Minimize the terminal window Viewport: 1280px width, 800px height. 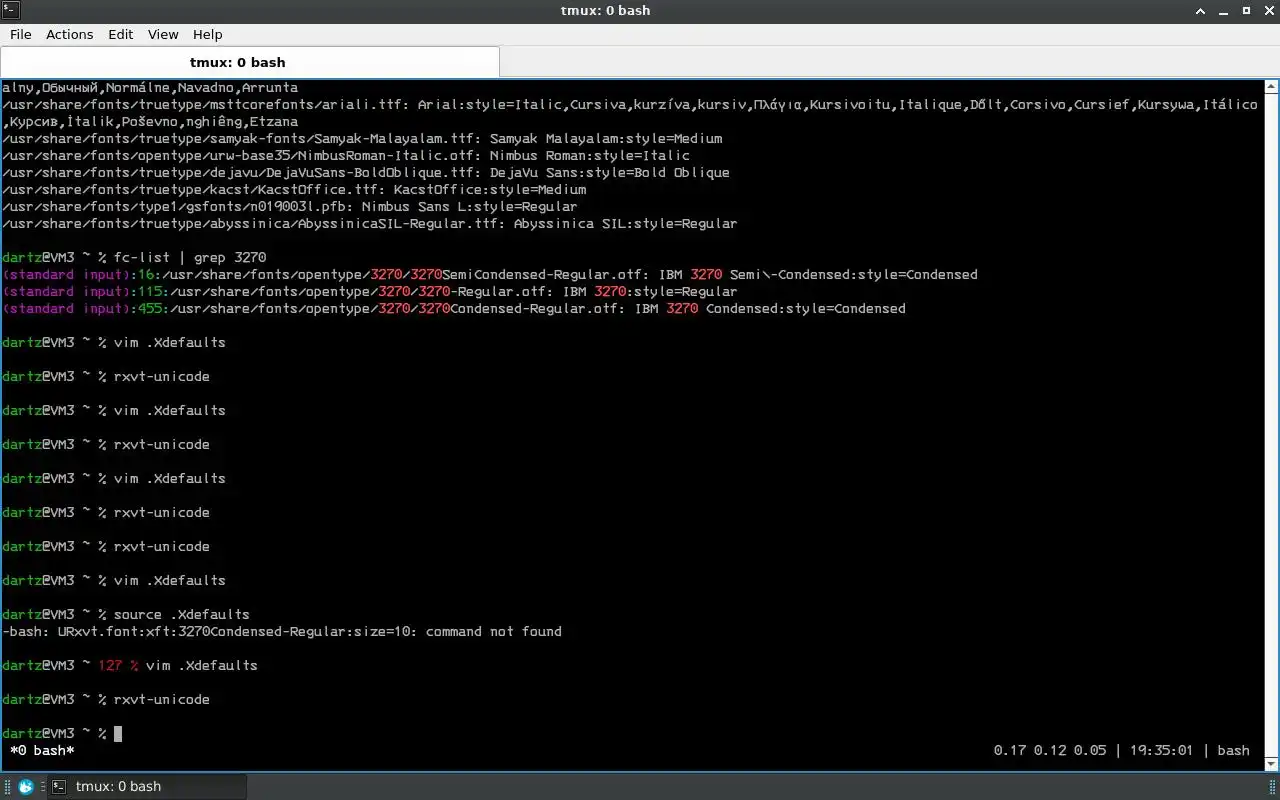coord(1223,10)
